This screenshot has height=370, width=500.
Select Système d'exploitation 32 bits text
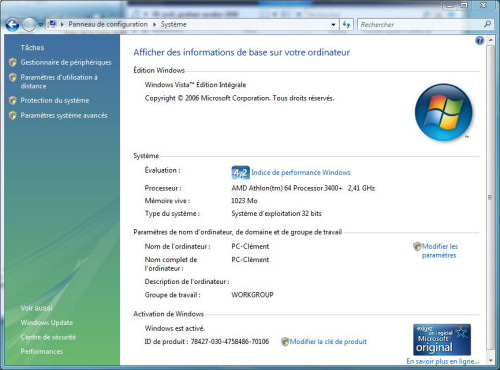276,214
